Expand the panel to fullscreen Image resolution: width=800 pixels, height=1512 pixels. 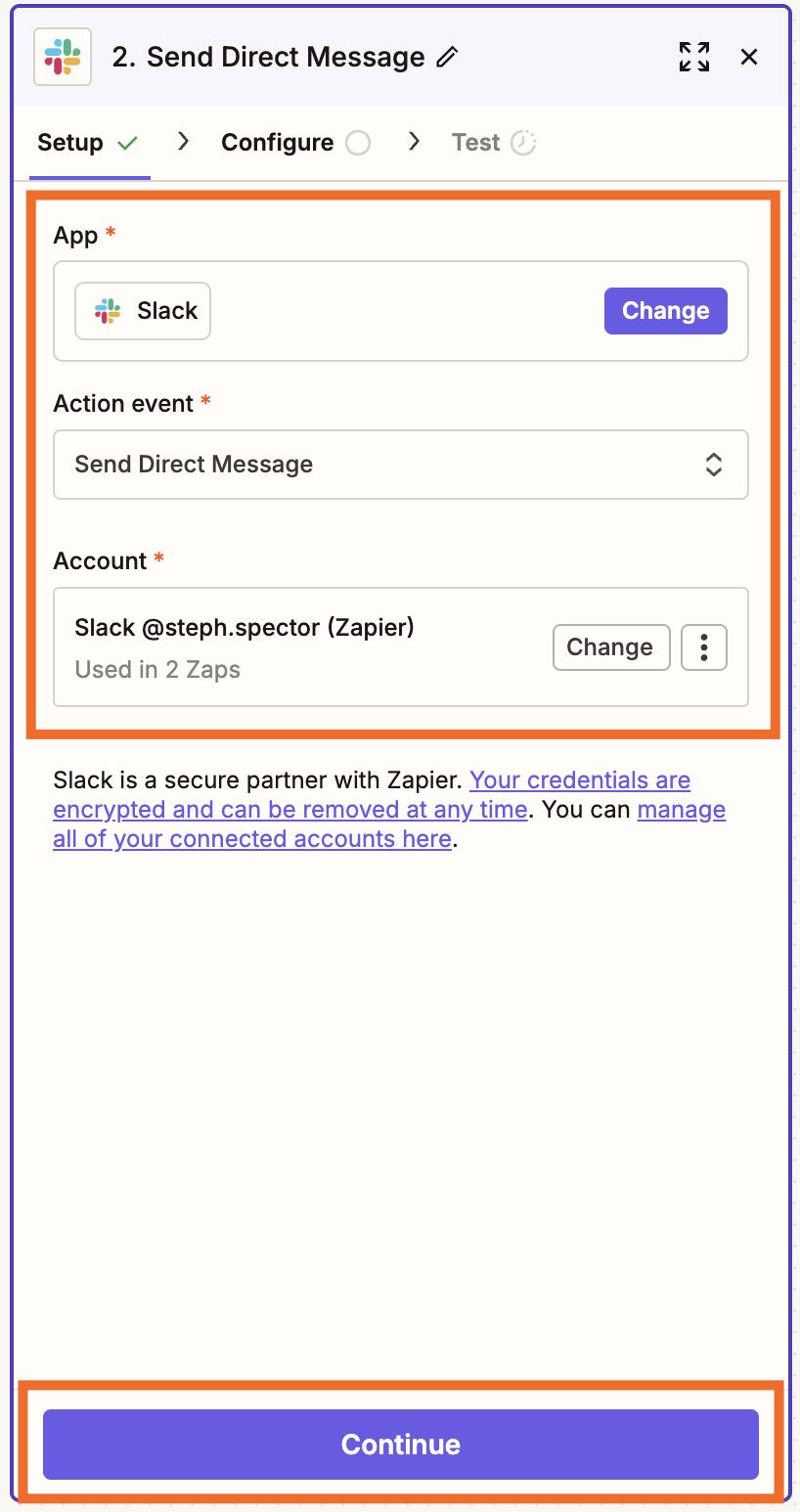[x=693, y=57]
